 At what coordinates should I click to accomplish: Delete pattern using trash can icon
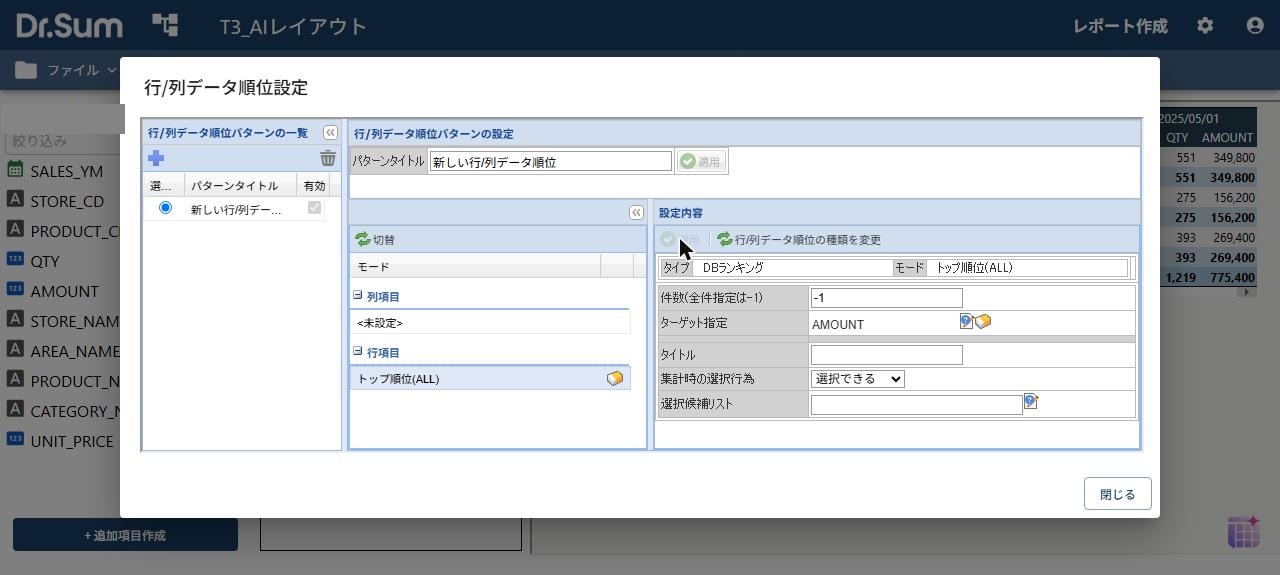[328, 158]
